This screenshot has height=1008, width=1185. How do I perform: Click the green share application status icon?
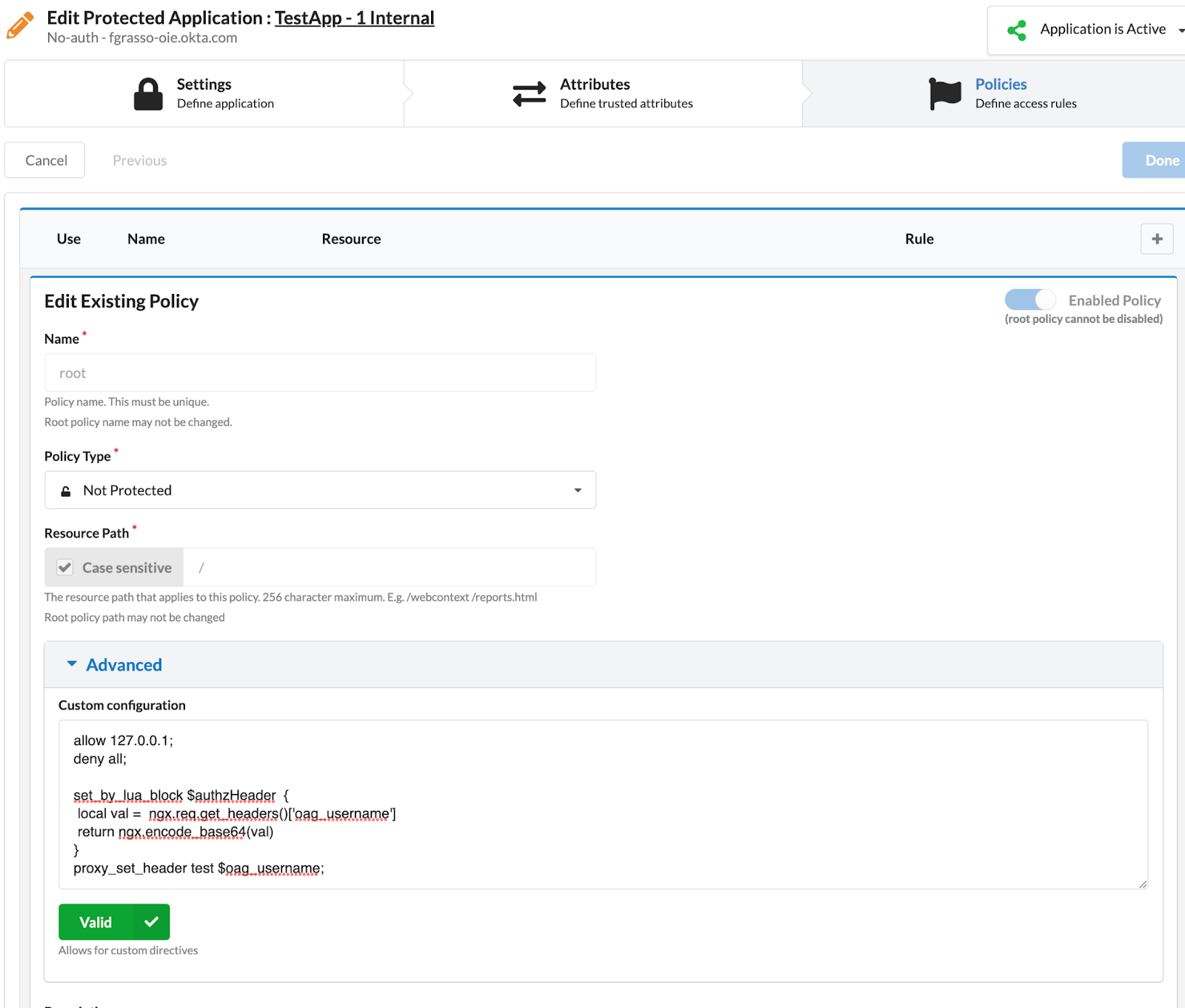pos(1017,30)
